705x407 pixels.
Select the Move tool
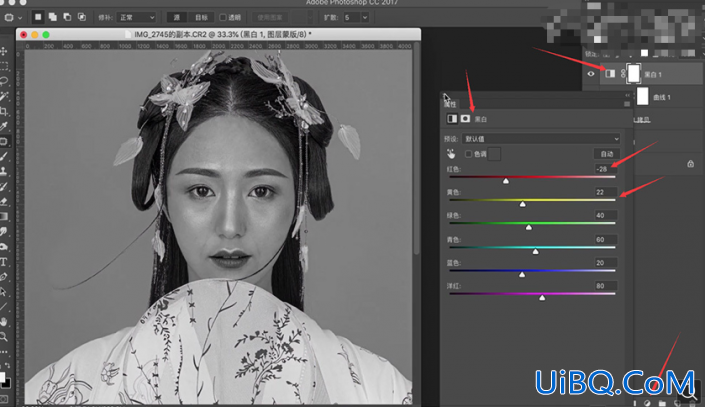click(4, 51)
